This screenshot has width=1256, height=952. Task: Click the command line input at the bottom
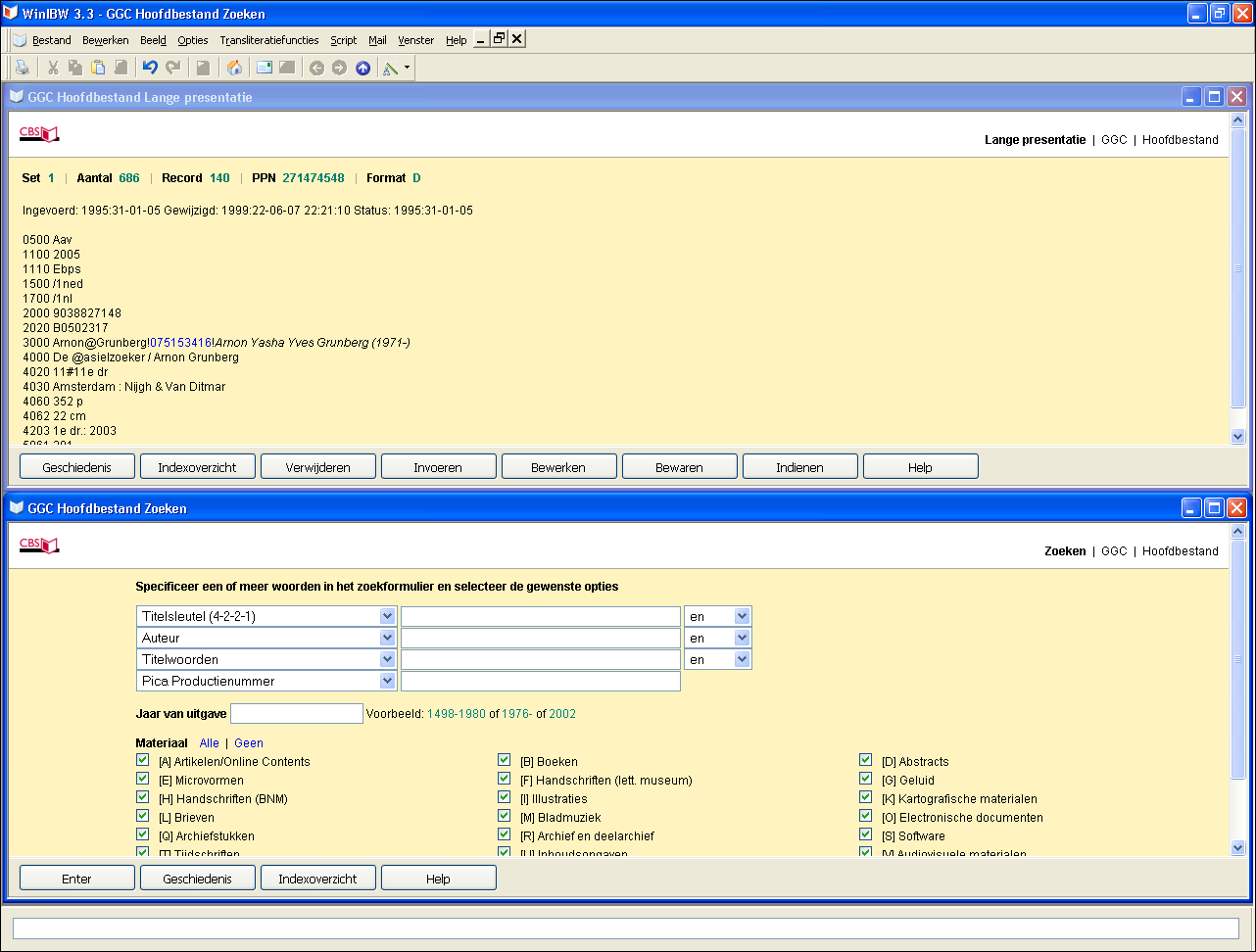point(627,928)
